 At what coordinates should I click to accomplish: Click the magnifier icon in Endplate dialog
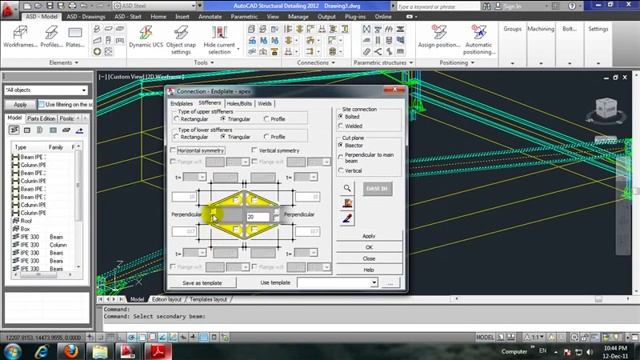click(347, 188)
